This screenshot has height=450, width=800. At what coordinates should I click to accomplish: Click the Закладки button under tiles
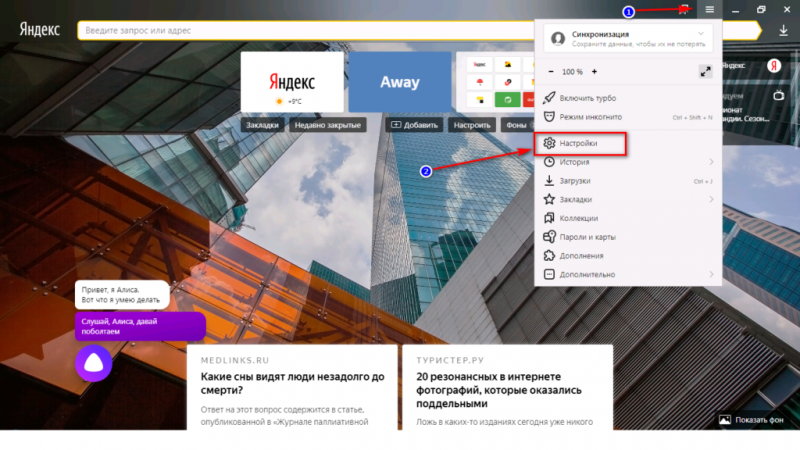point(262,125)
